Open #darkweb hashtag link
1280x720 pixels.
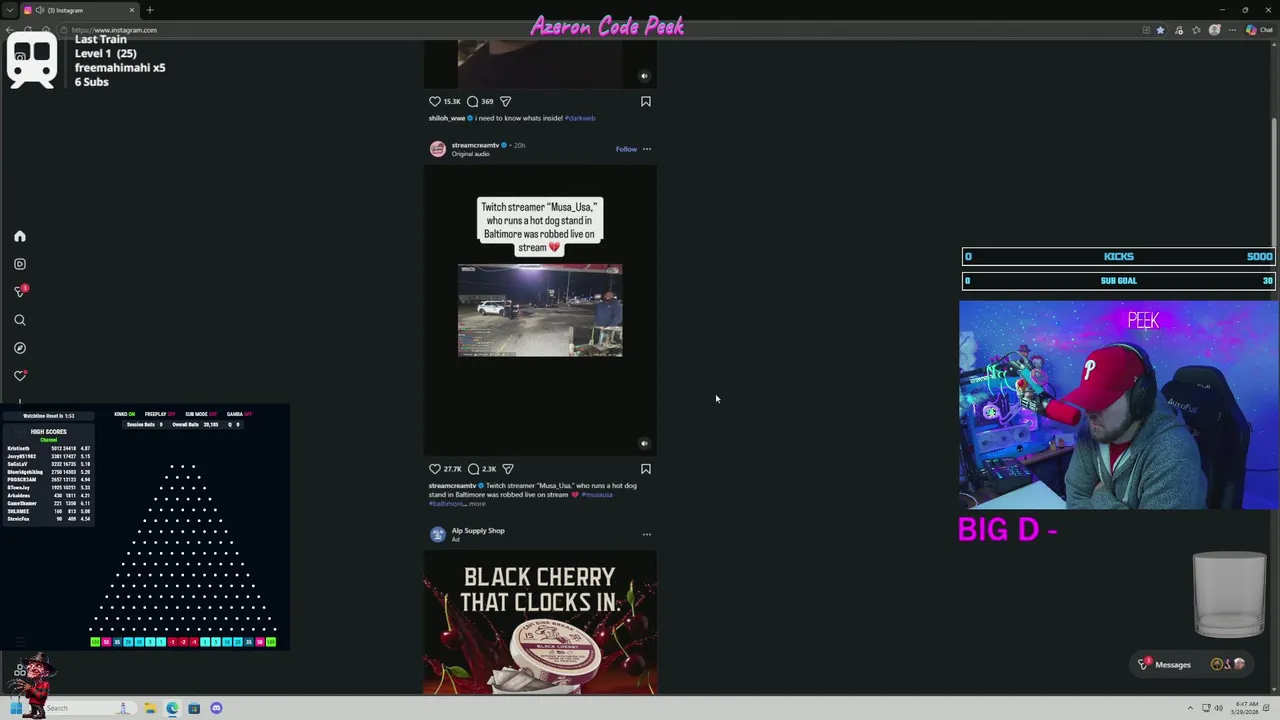[580, 118]
